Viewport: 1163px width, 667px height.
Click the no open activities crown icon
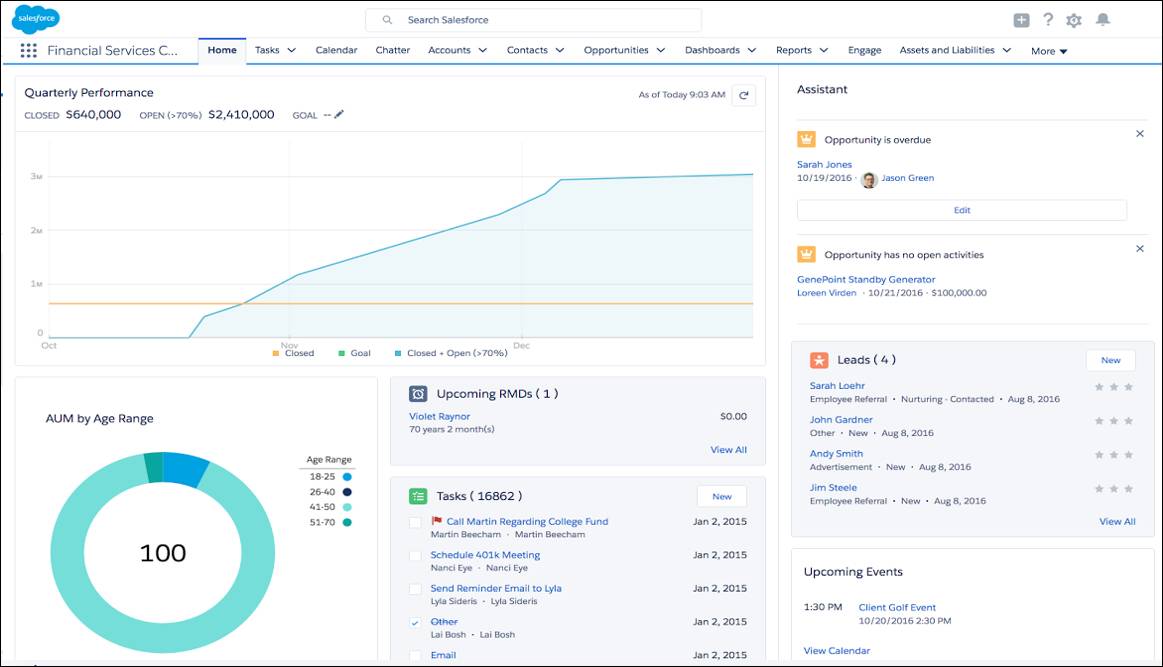[806, 254]
